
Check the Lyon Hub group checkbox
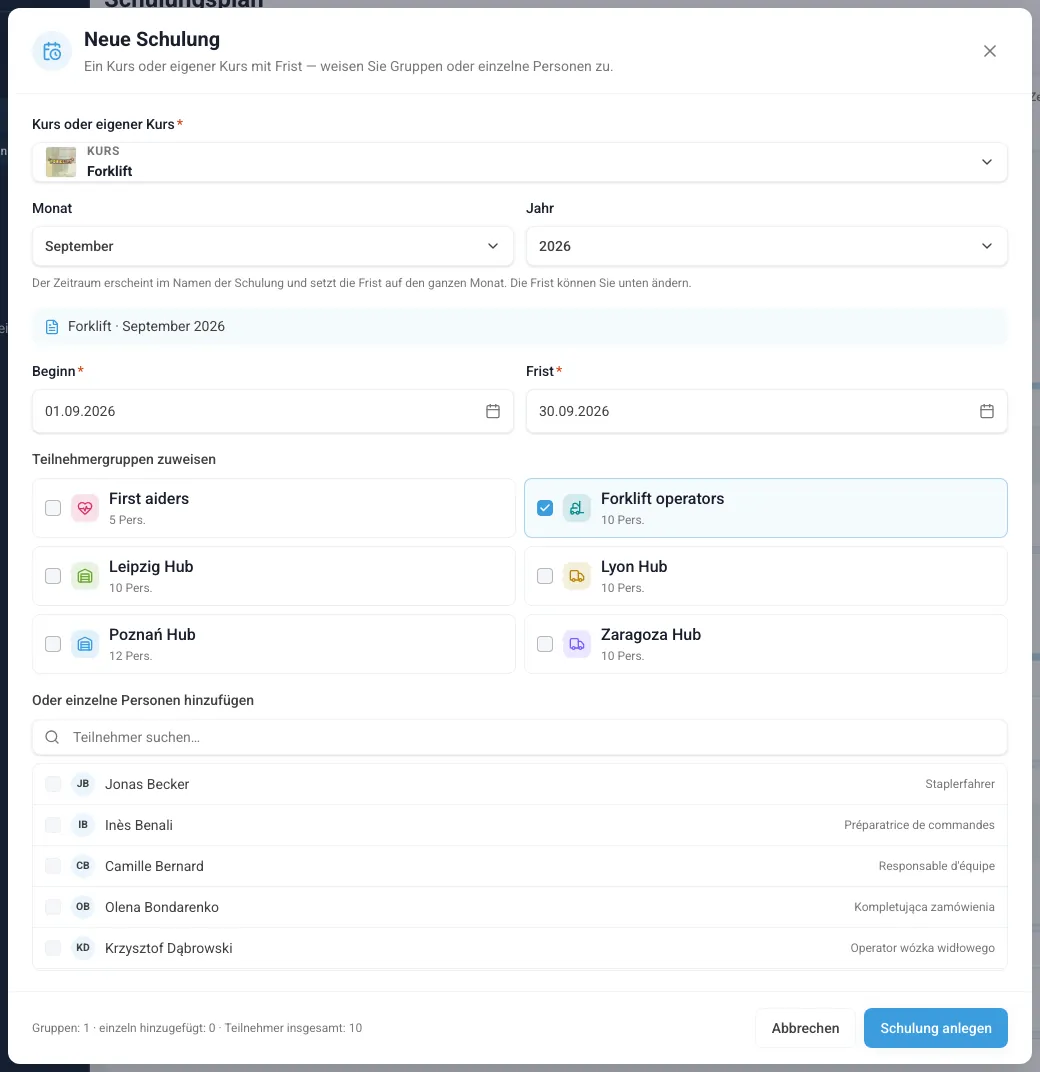tap(545, 576)
